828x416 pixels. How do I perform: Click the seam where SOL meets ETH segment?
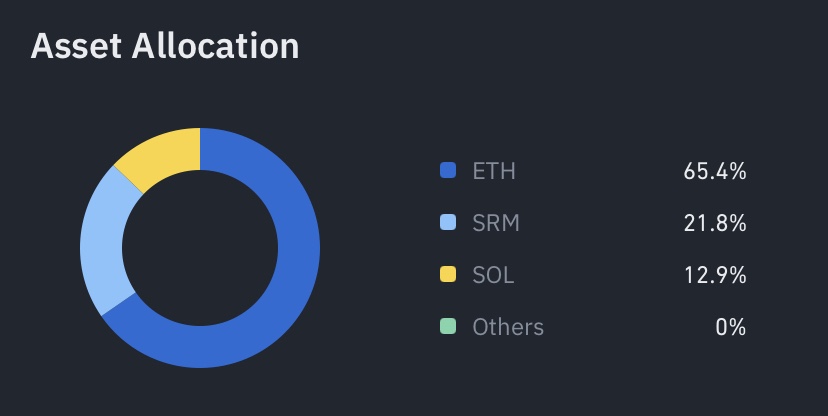200,147
